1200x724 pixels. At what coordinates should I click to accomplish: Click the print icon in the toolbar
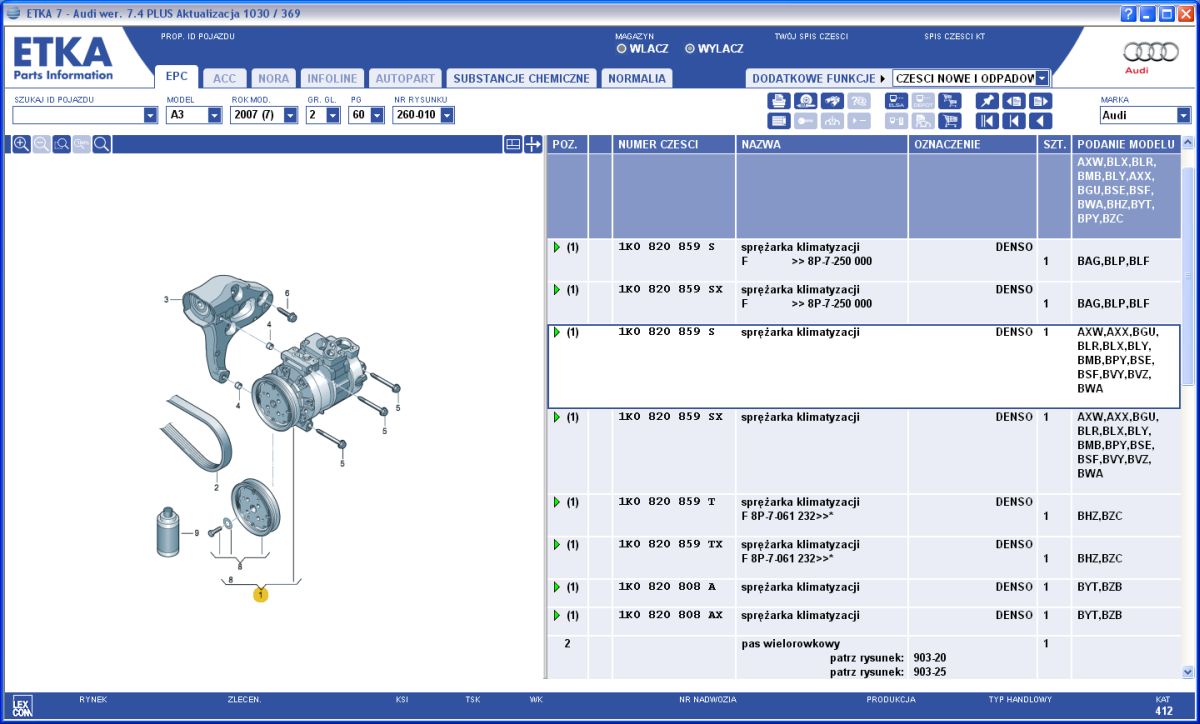pos(779,101)
